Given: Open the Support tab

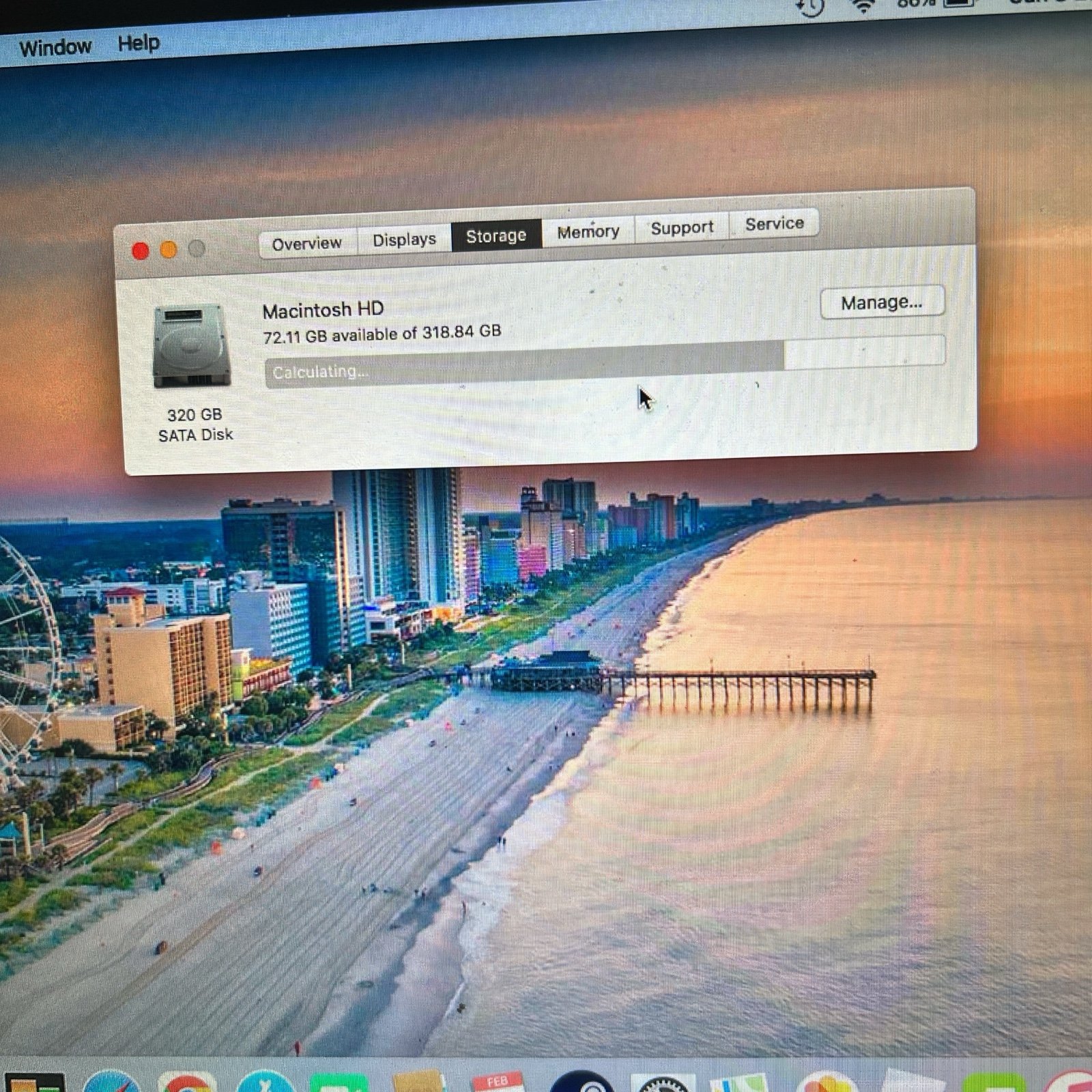Looking at the screenshot, I should (682, 227).
